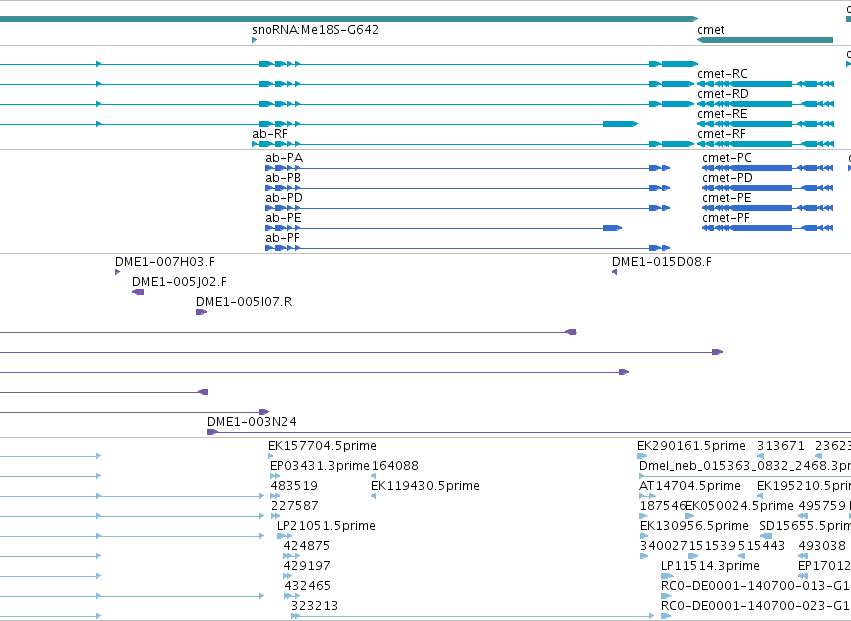
Task: Click the cmet-PC protein label
Action: coord(727,158)
